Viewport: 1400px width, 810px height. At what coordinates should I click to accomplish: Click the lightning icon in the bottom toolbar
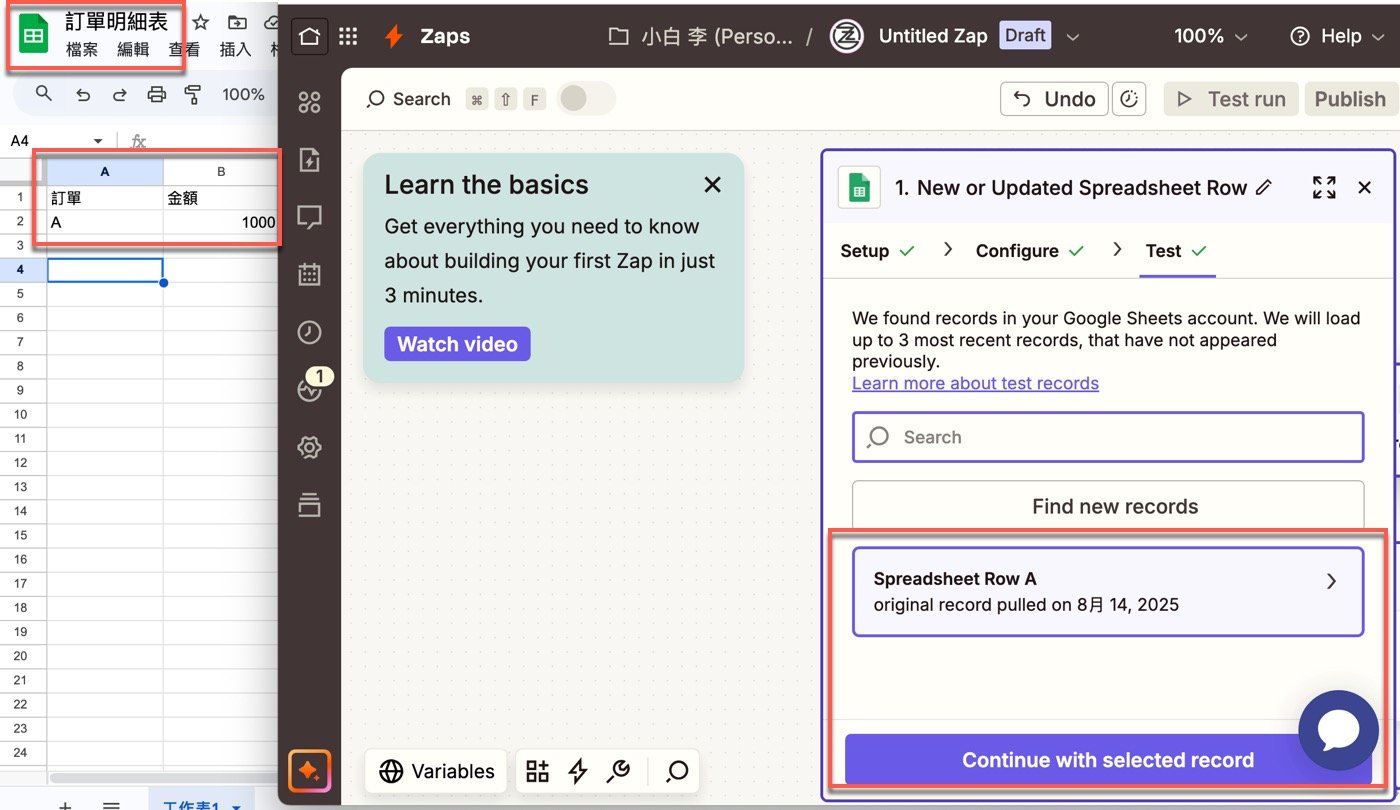pos(577,771)
